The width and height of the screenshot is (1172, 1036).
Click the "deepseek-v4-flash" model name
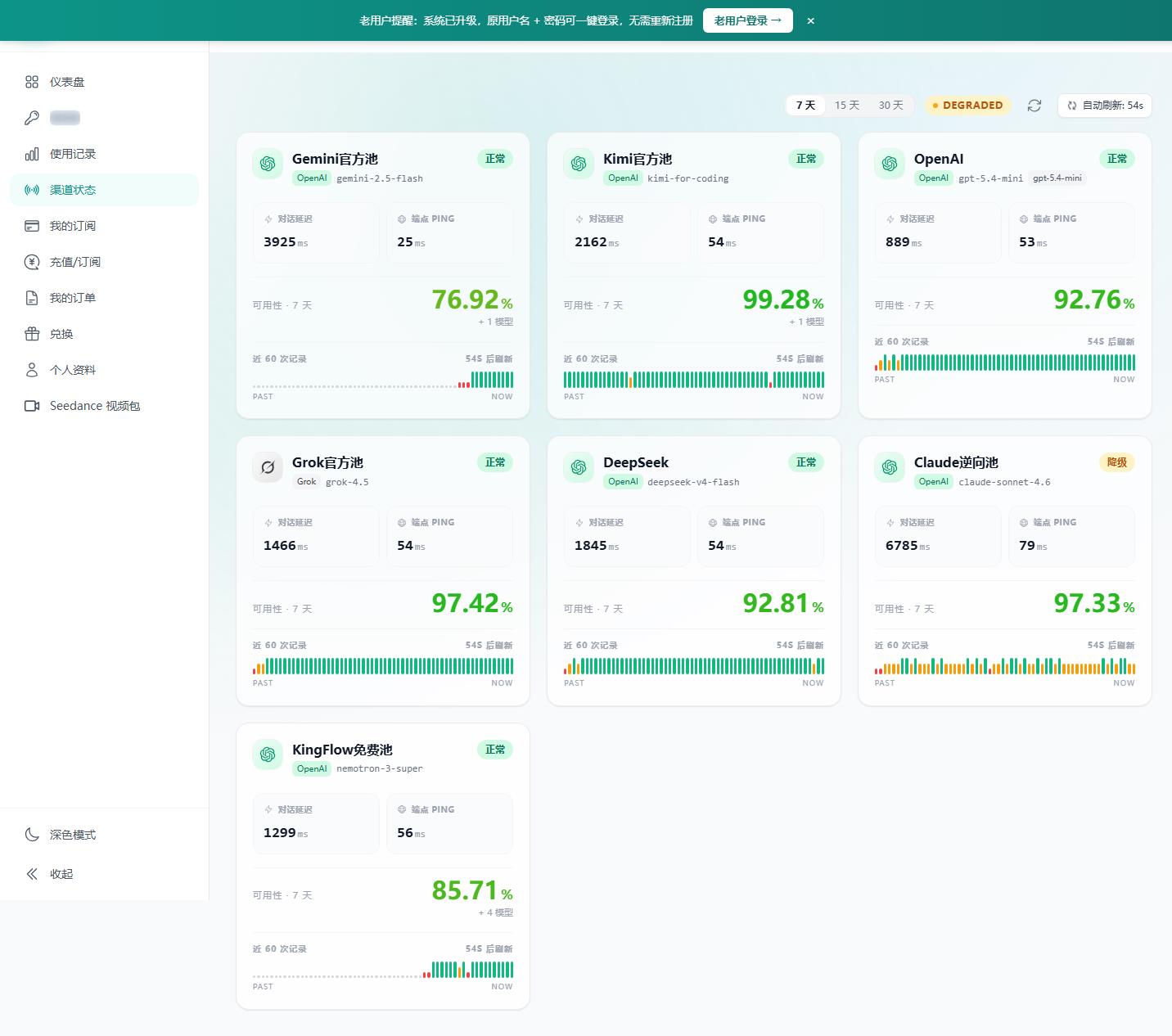click(693, 482)
